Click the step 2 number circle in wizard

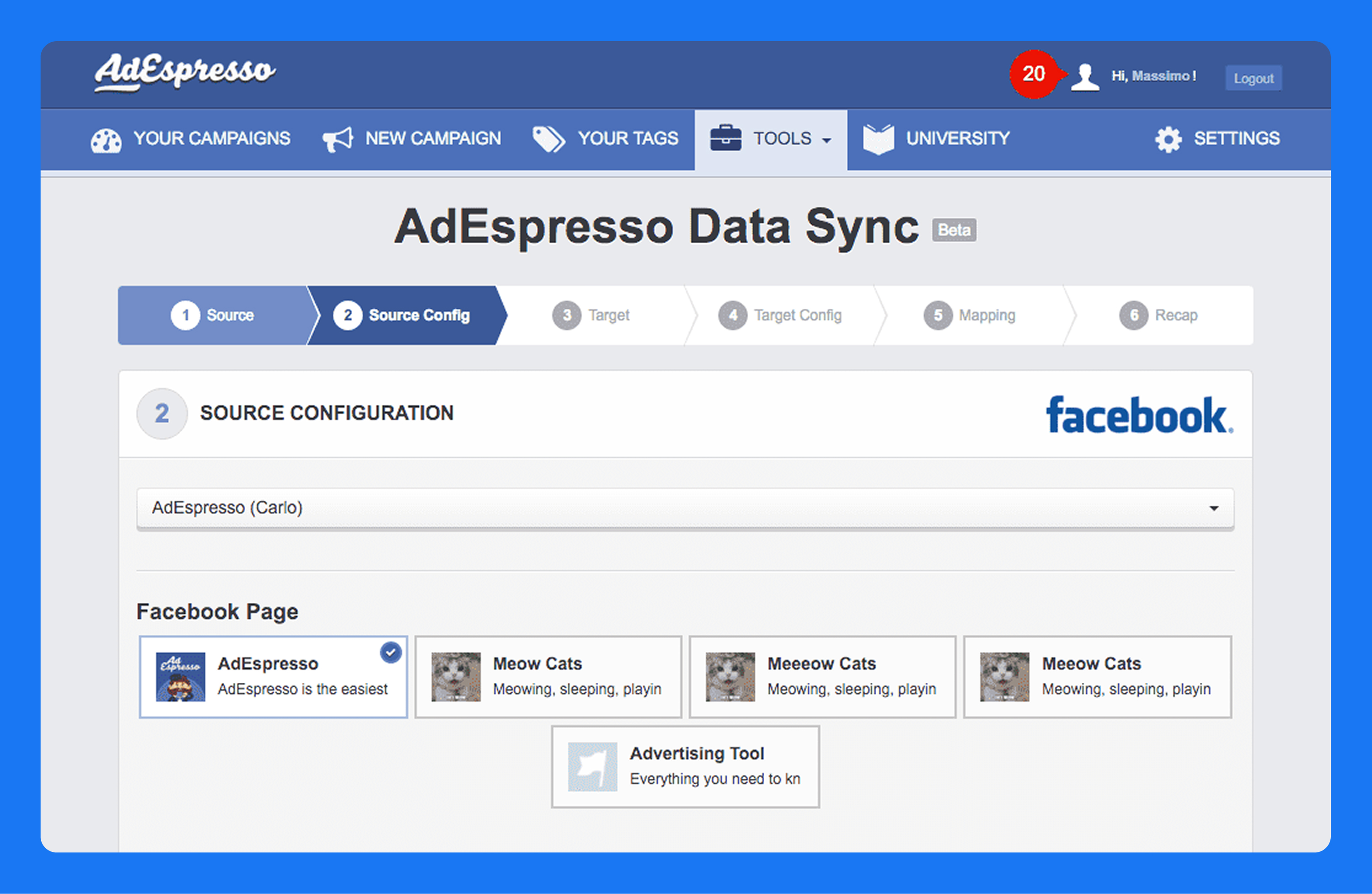pyautogui.click(x=348, y=315)
